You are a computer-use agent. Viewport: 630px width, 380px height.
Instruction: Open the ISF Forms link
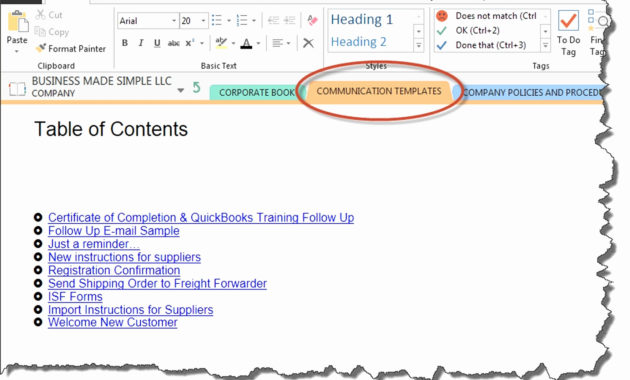tap(75, 297)
